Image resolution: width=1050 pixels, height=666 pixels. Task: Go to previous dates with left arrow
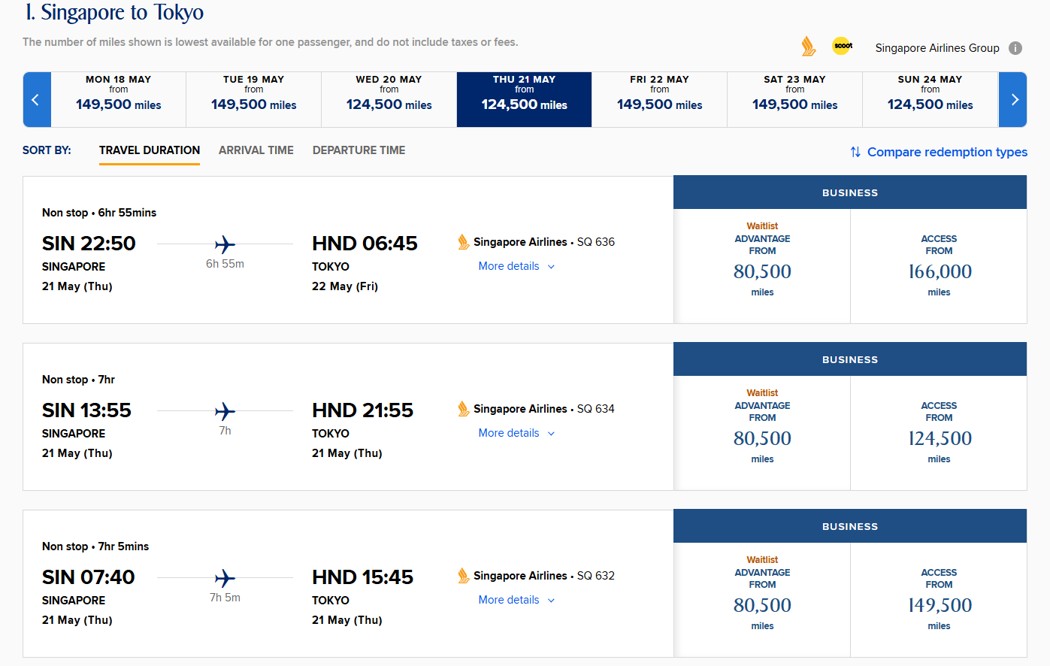36,100
